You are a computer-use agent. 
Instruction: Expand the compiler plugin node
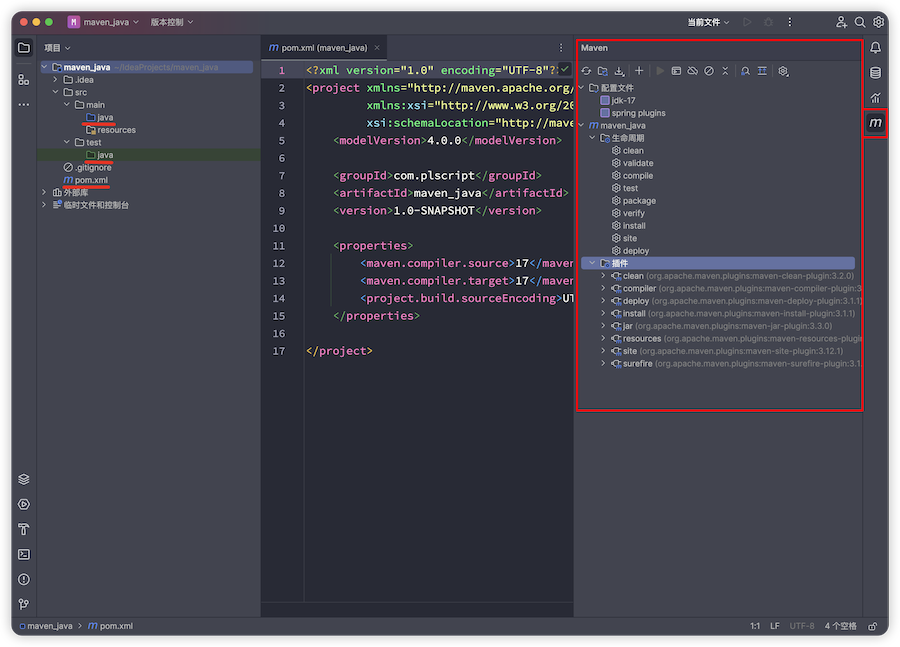[603, 288]
